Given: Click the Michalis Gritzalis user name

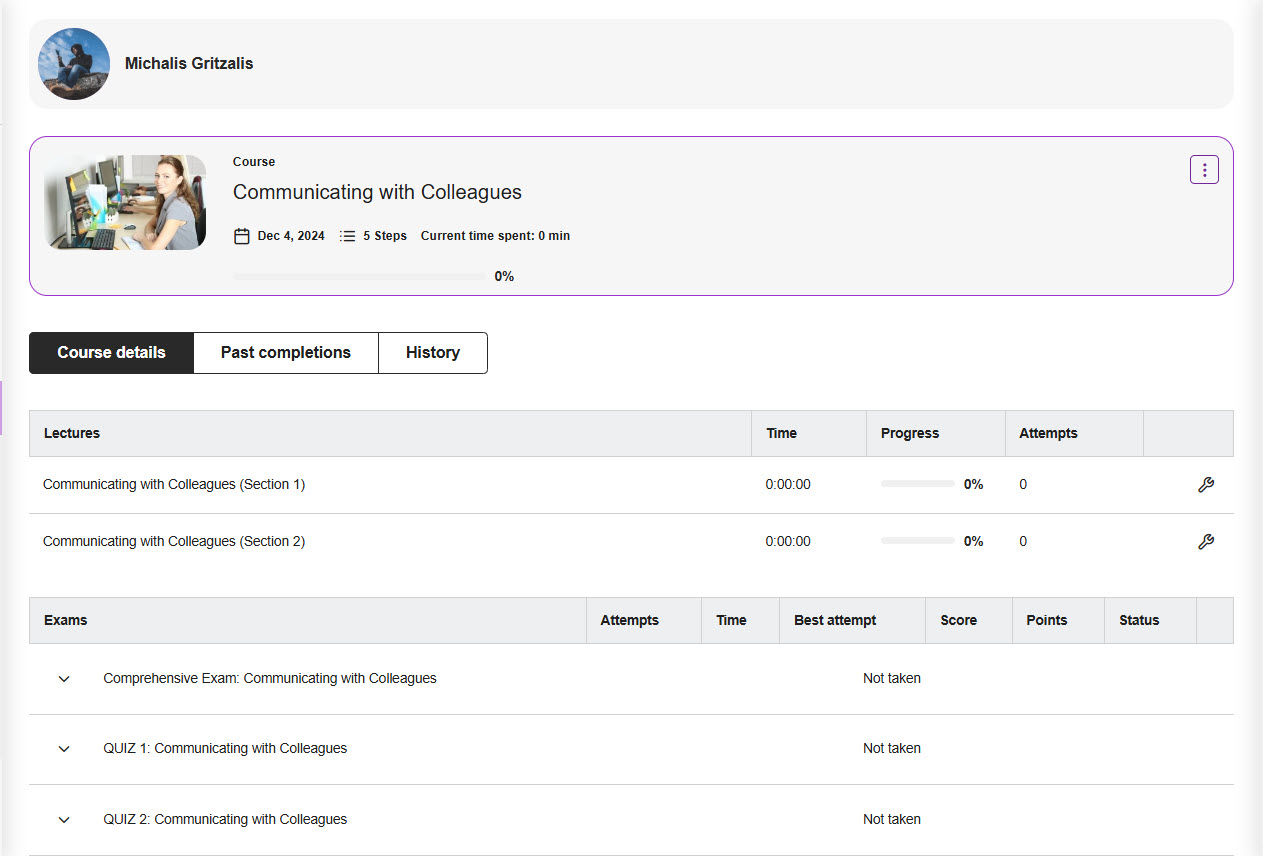Looking at the screenshot, I should [x=189, y=64].
